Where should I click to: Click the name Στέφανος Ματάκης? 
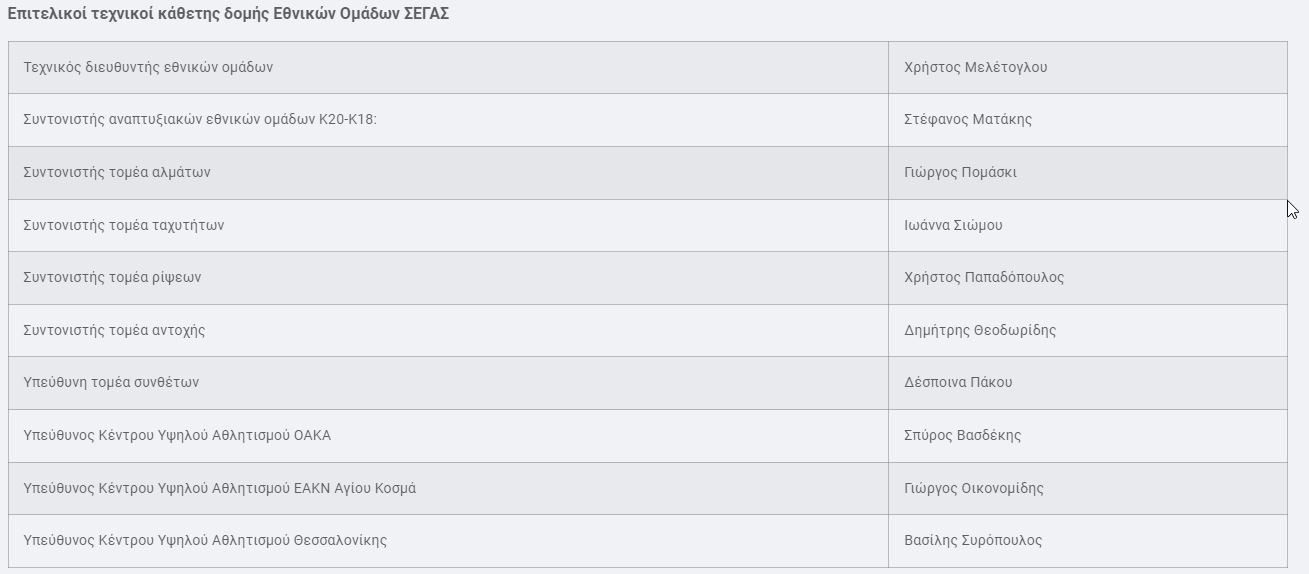(x=967, y=120)
